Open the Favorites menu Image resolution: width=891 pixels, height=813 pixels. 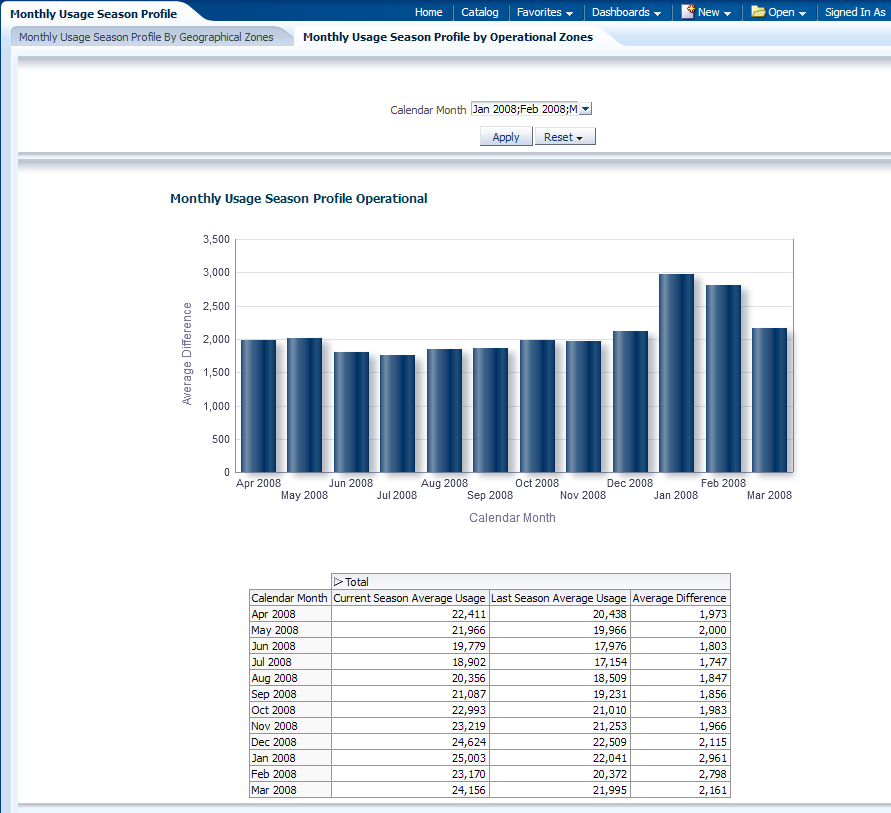545,12
